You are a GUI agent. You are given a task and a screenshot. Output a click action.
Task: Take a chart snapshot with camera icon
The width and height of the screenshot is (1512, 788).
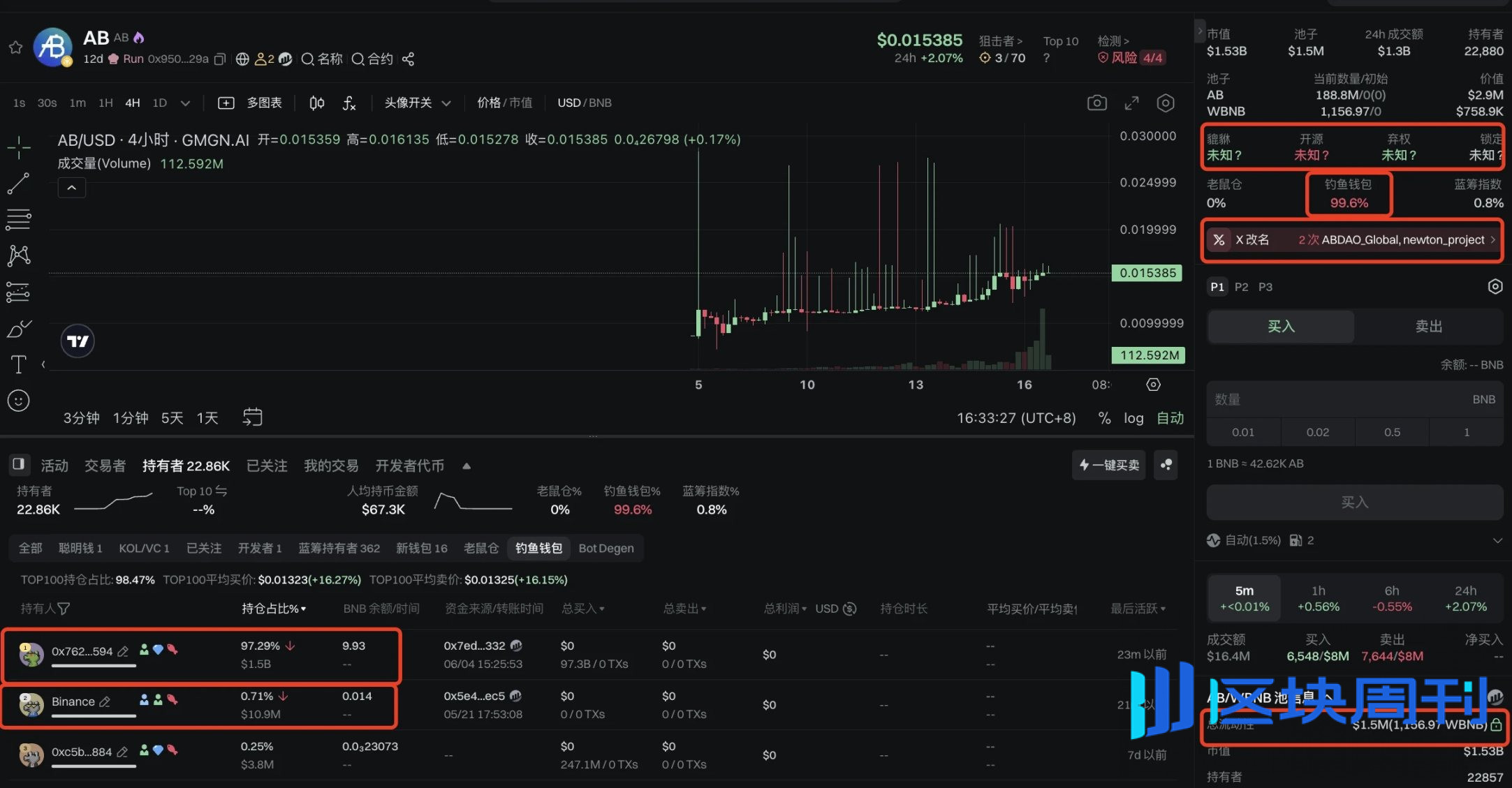[1097, 103]
